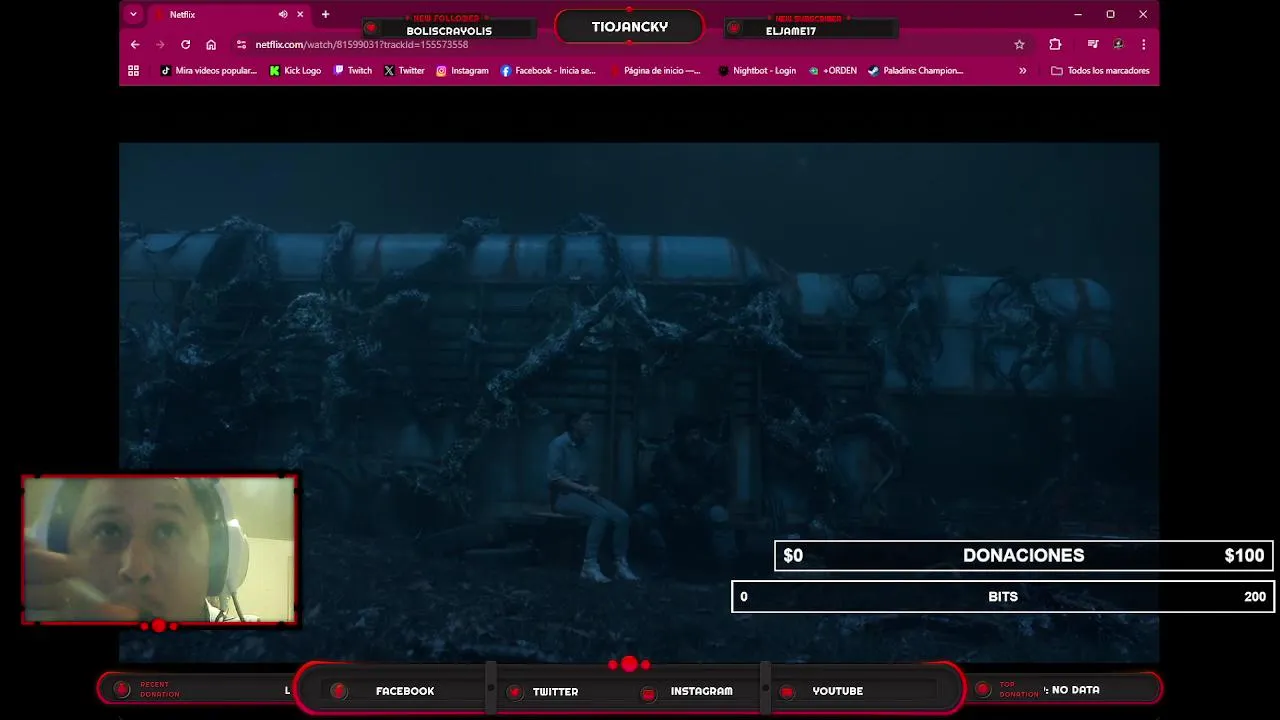This screenshot has width=1280, height=720.
Task: Maximize the browser window
Action: [1110, 14]
